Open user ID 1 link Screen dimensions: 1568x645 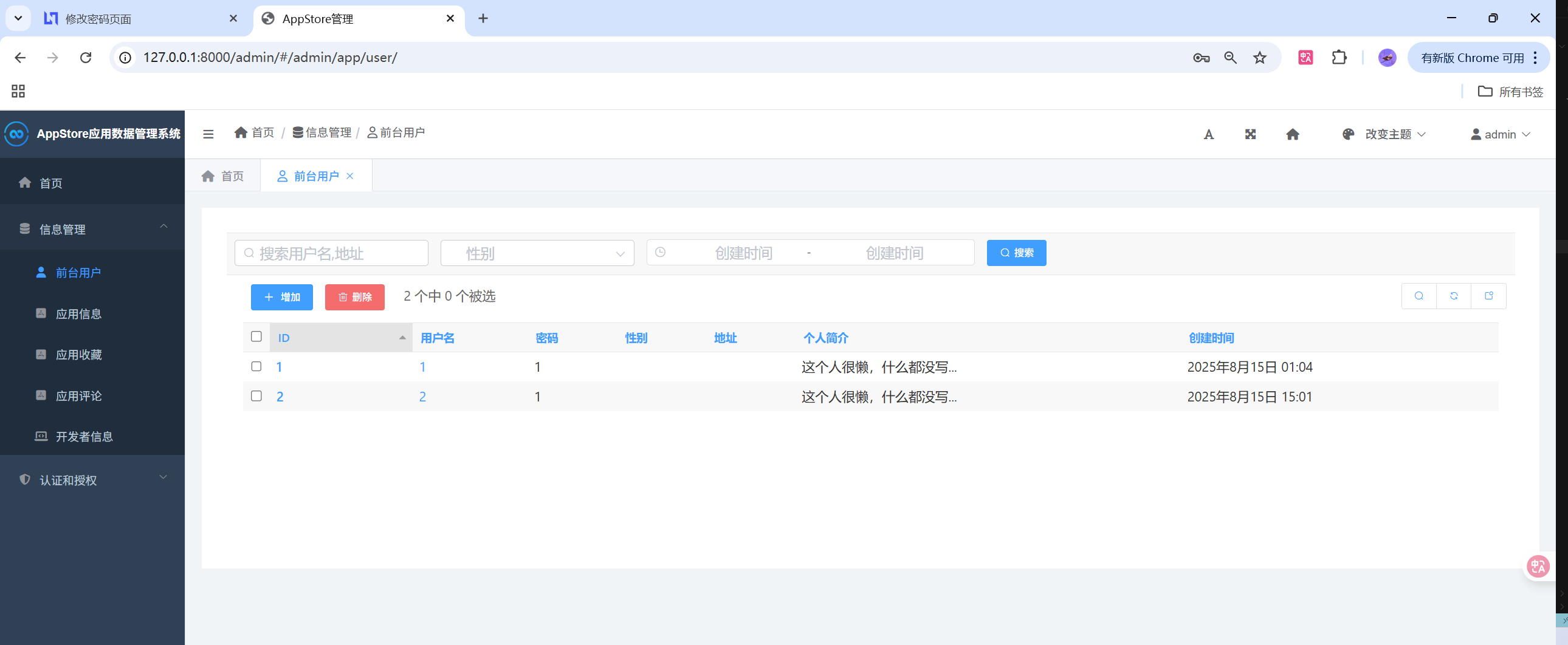280,367
